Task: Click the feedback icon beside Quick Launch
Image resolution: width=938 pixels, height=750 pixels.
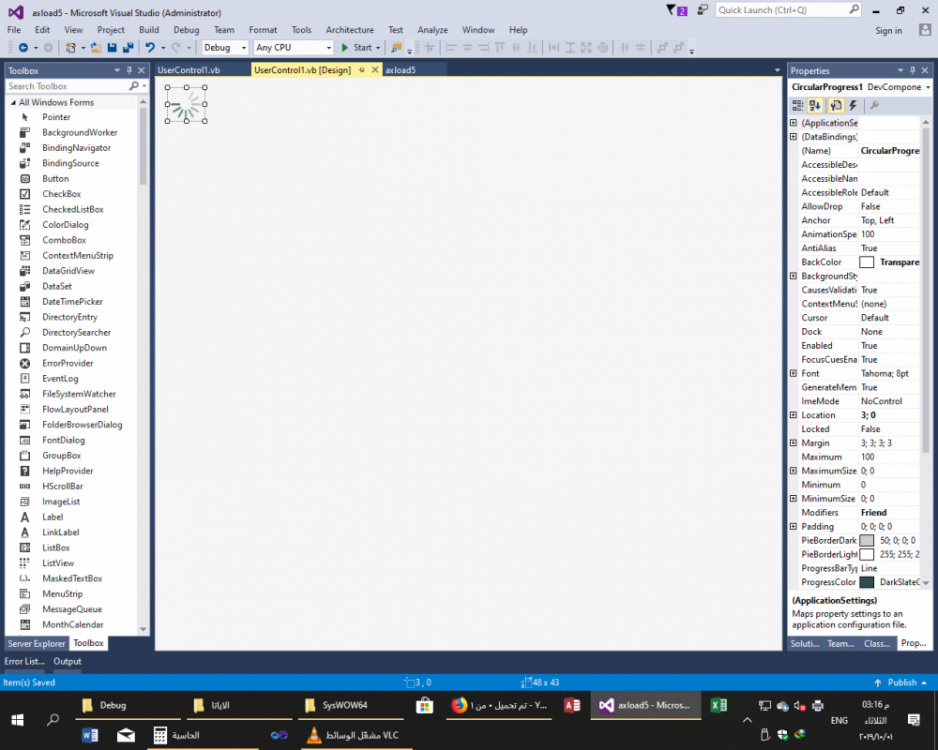Action: pos(702,10)
